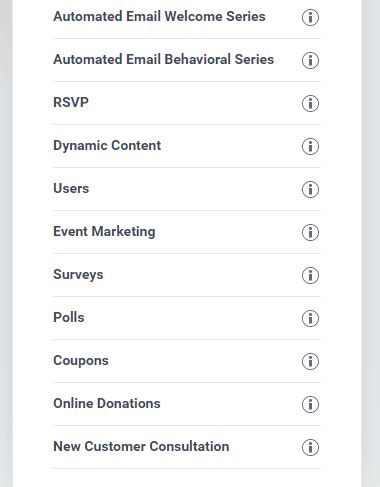Click the Surveys feature label

coord(78,275)
